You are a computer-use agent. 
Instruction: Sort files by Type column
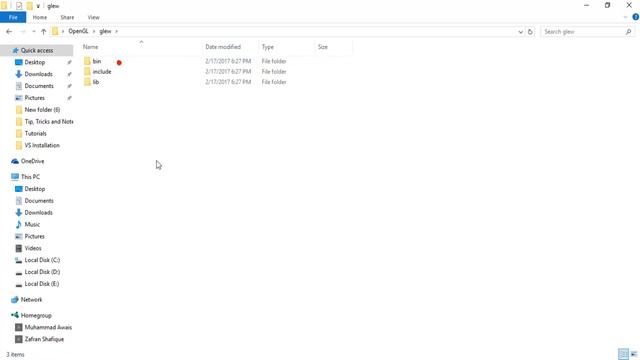click(268, 47)
